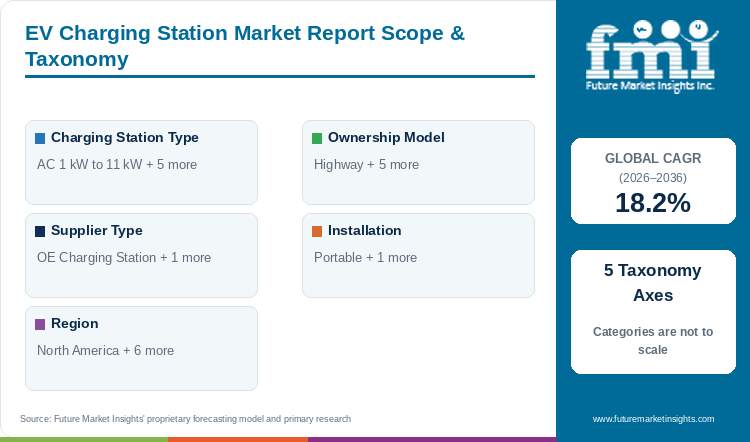The height and width of the screenshot is (442, 750).
Task: Click the '5 Taxonomy Axes' text
Action: coord(653,283)
